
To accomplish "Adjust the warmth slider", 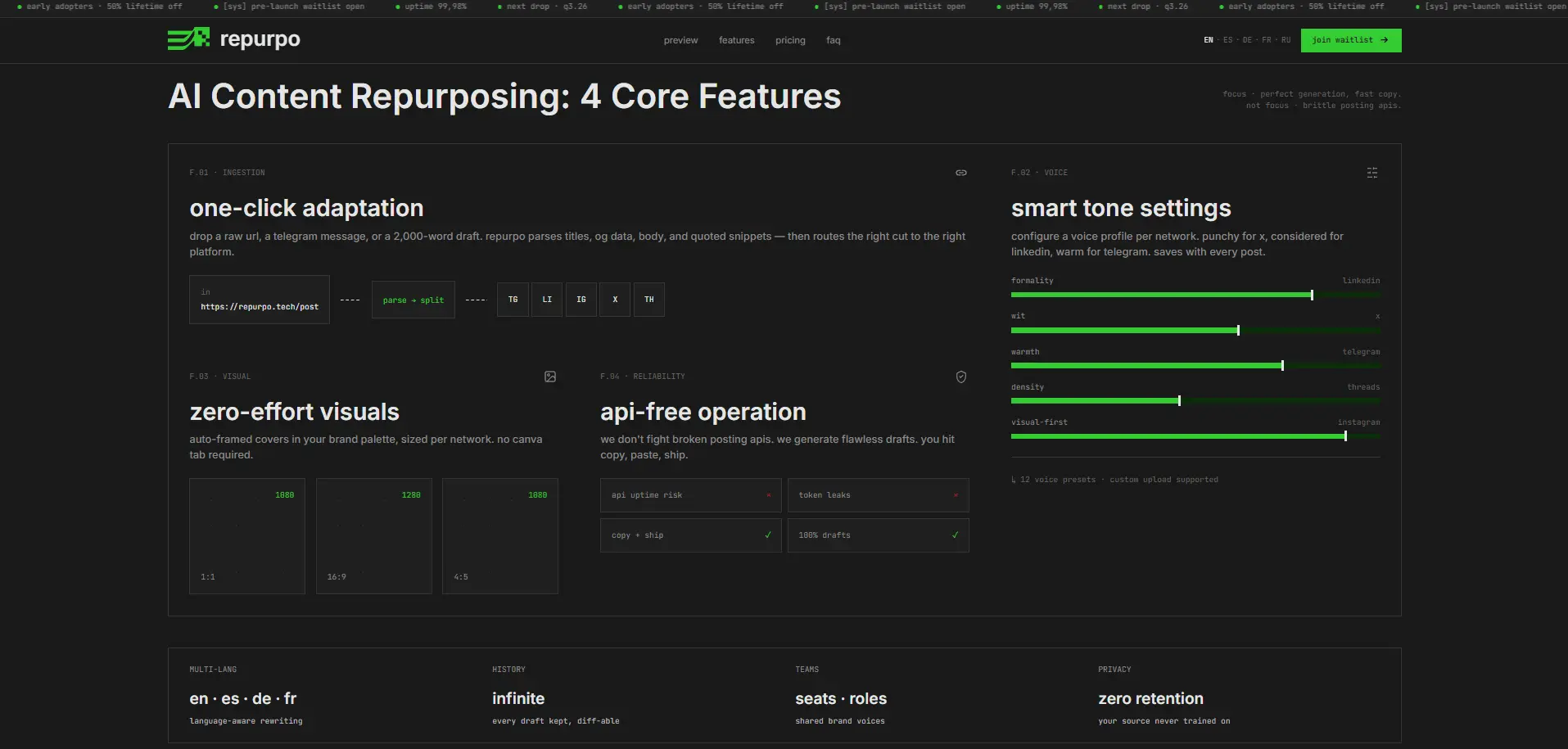I will (x=1195, y=365).
